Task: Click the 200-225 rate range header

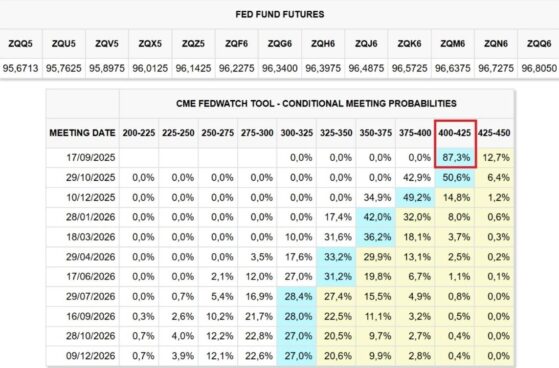Action: (139, 133)
